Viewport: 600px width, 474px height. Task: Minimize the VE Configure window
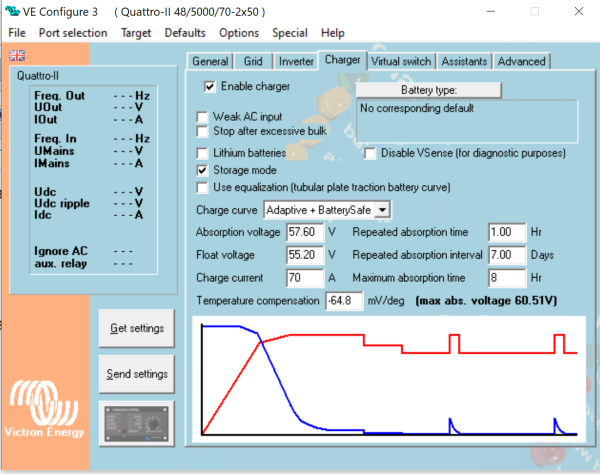click(491, 11)
